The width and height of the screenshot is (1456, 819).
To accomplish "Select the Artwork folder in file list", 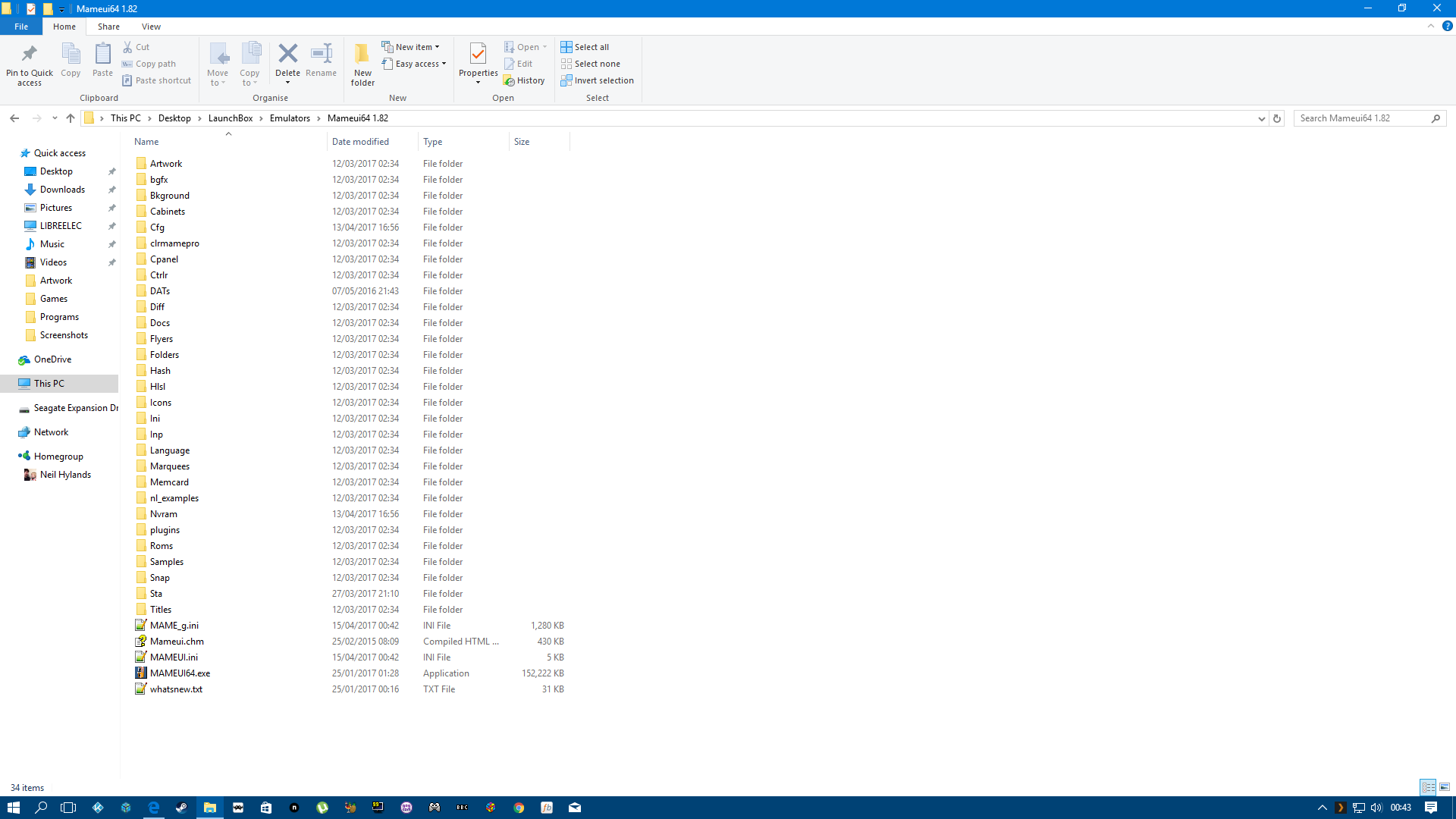I will tap(165, 164).
